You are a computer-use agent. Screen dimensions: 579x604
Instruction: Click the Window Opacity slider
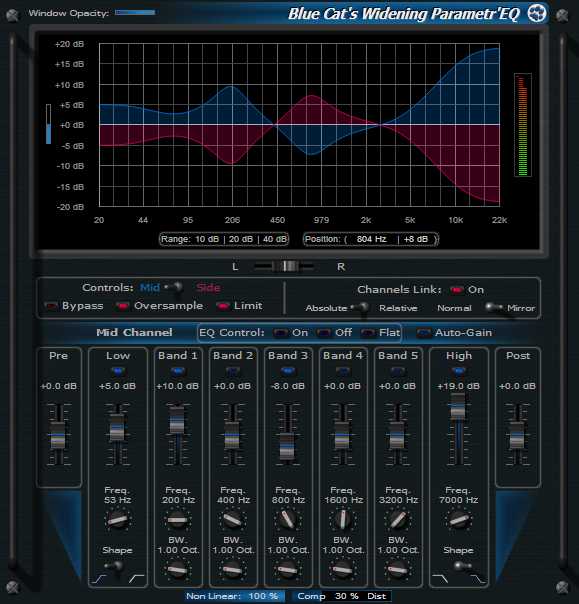(135, 13)
